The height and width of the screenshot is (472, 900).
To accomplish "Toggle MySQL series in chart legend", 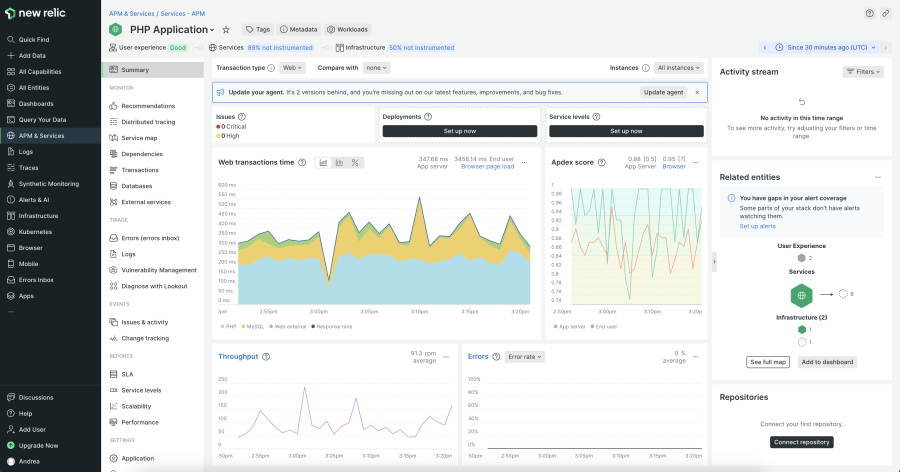I will (x=254, y=326).
